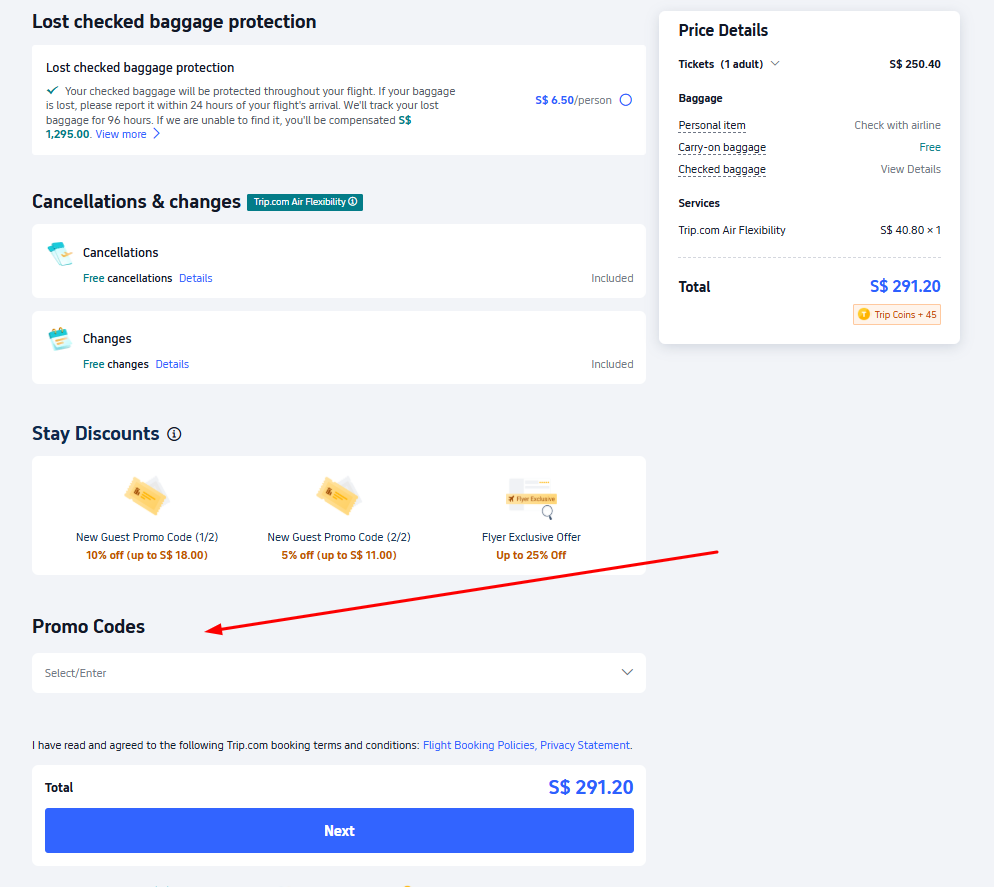This screenshot has height=887, width=994.
Task: Enable Lost checked baggage protection at S$6.50/person
Action: click(x=625, y=100)
